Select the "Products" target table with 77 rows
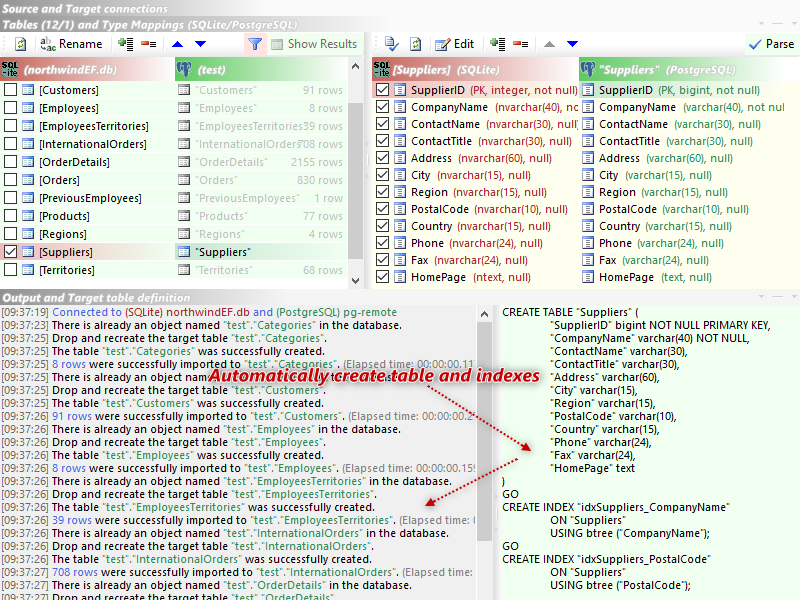 click(x=261, y=216)
